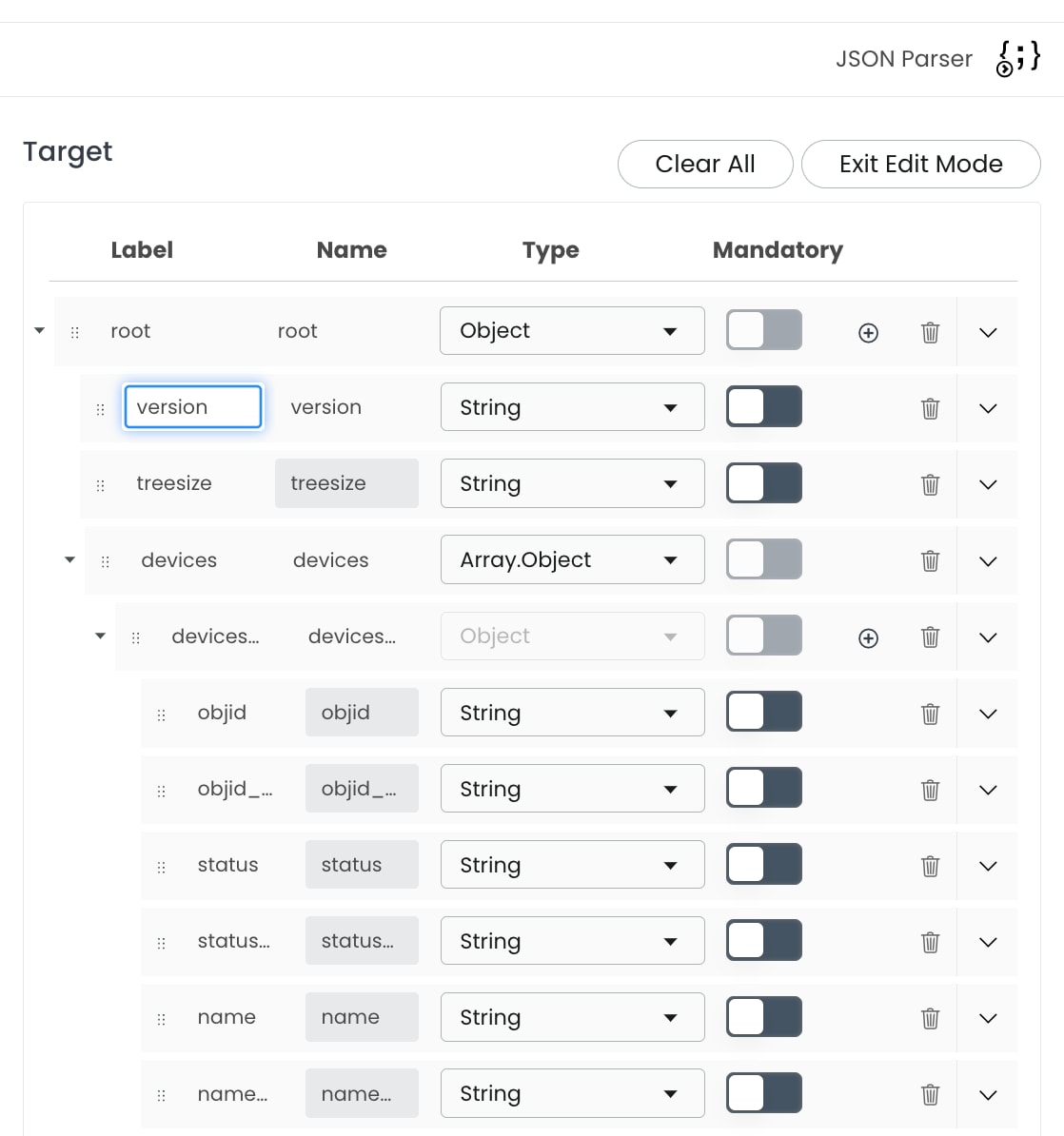Open the Type dropdown for root
Image resolution: width=1064 pixels, height=1136 pixels.
(x=572, y=330)
